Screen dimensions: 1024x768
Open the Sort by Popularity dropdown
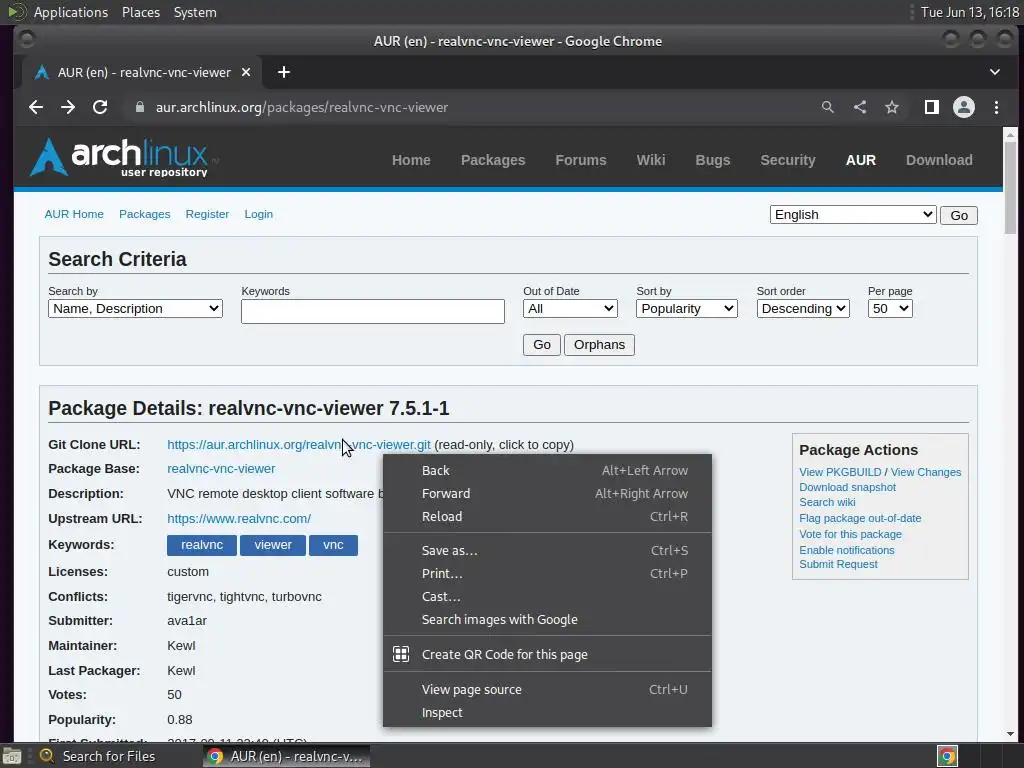(x=686, y=308)
